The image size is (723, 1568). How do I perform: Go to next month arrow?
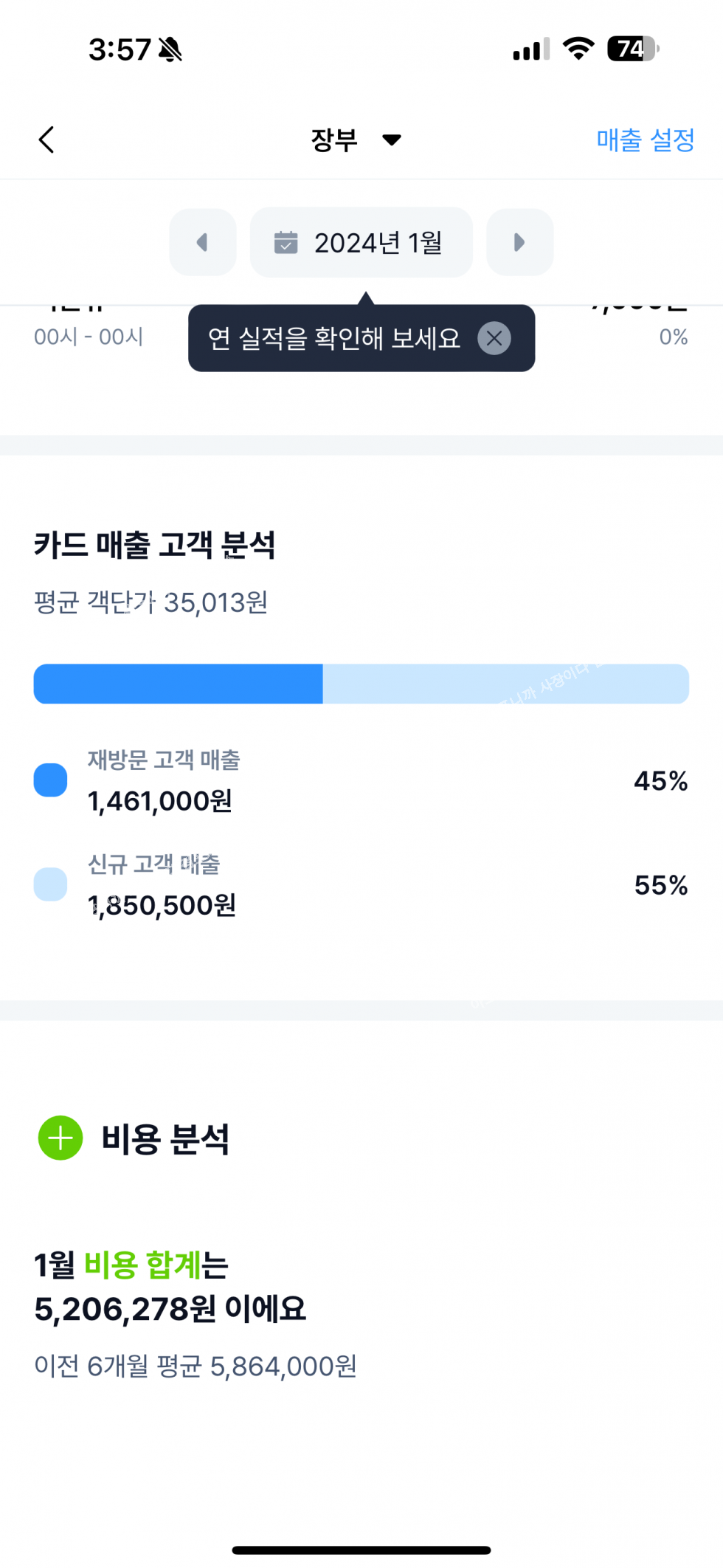pyautogui.click(x=519, y=242)
